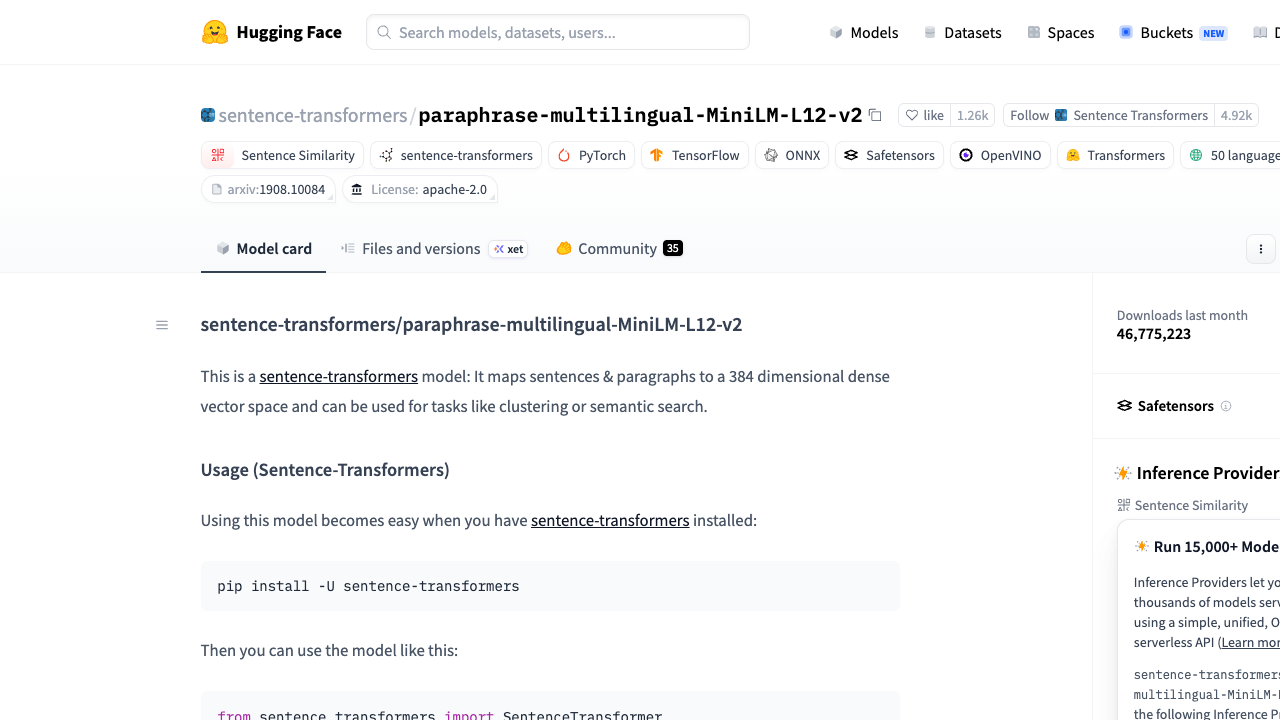Click the 1.26k likes count
Image resolution: width=1280 pixels, height=720 pixels.
(x=973, y=115)
